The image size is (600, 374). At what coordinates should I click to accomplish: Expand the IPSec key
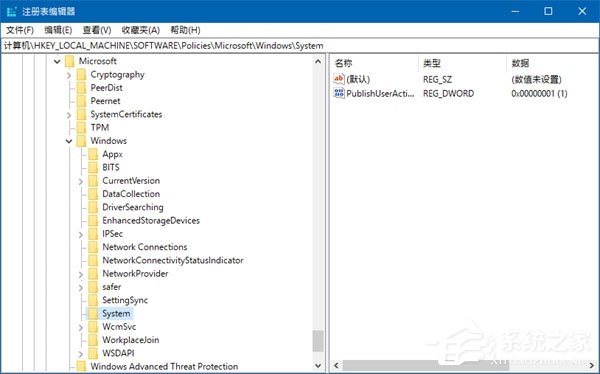(x=81, y=234)
